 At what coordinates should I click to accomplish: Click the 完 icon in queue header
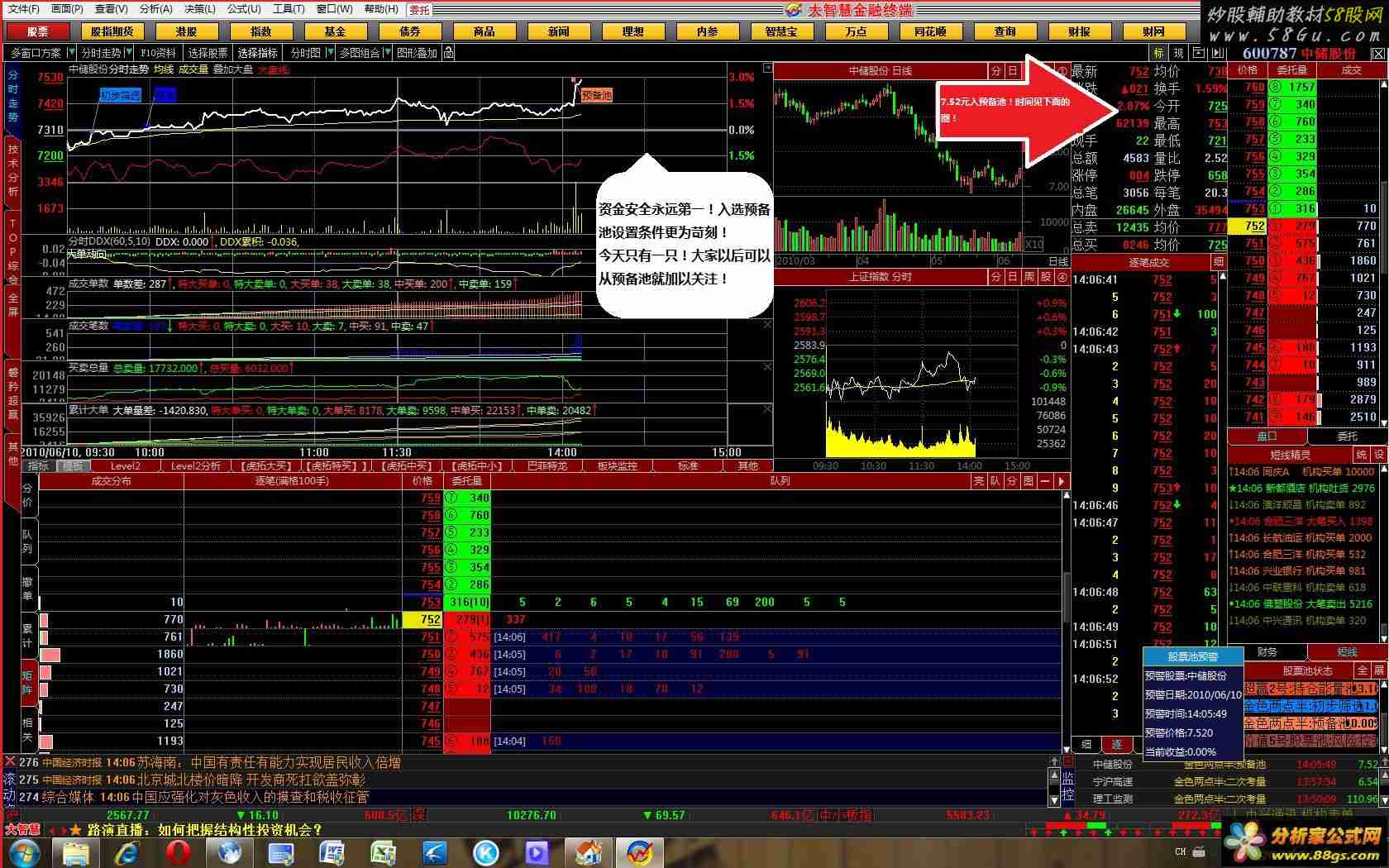tap(979, 480)
